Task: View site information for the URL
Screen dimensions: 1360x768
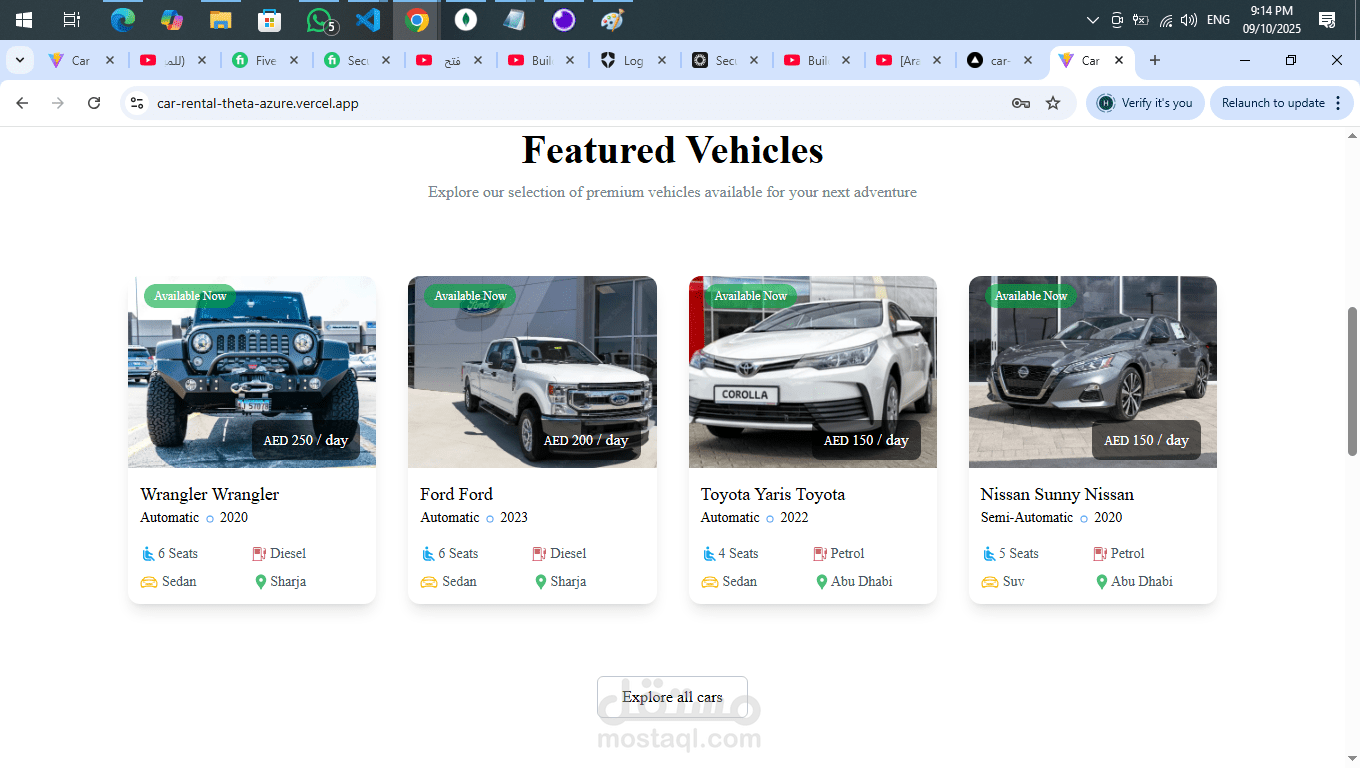Action: (x=138, y=103)
